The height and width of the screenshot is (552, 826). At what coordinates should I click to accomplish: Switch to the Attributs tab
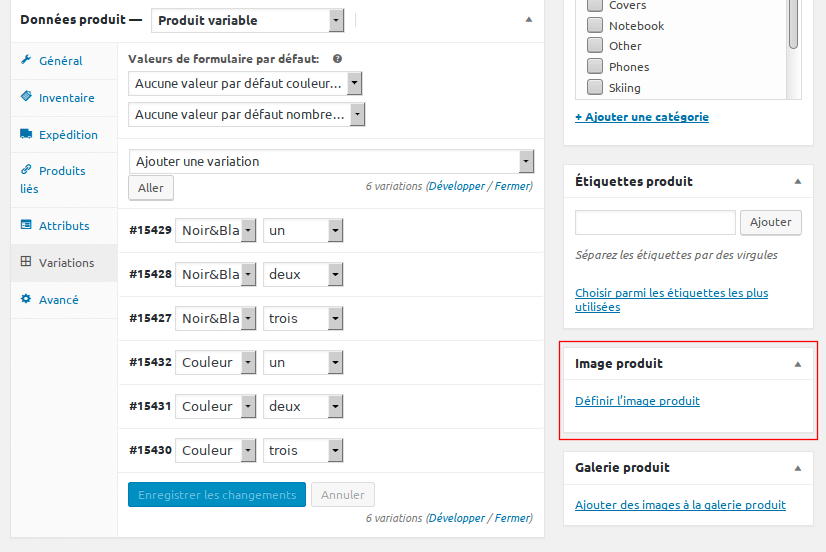64,225
